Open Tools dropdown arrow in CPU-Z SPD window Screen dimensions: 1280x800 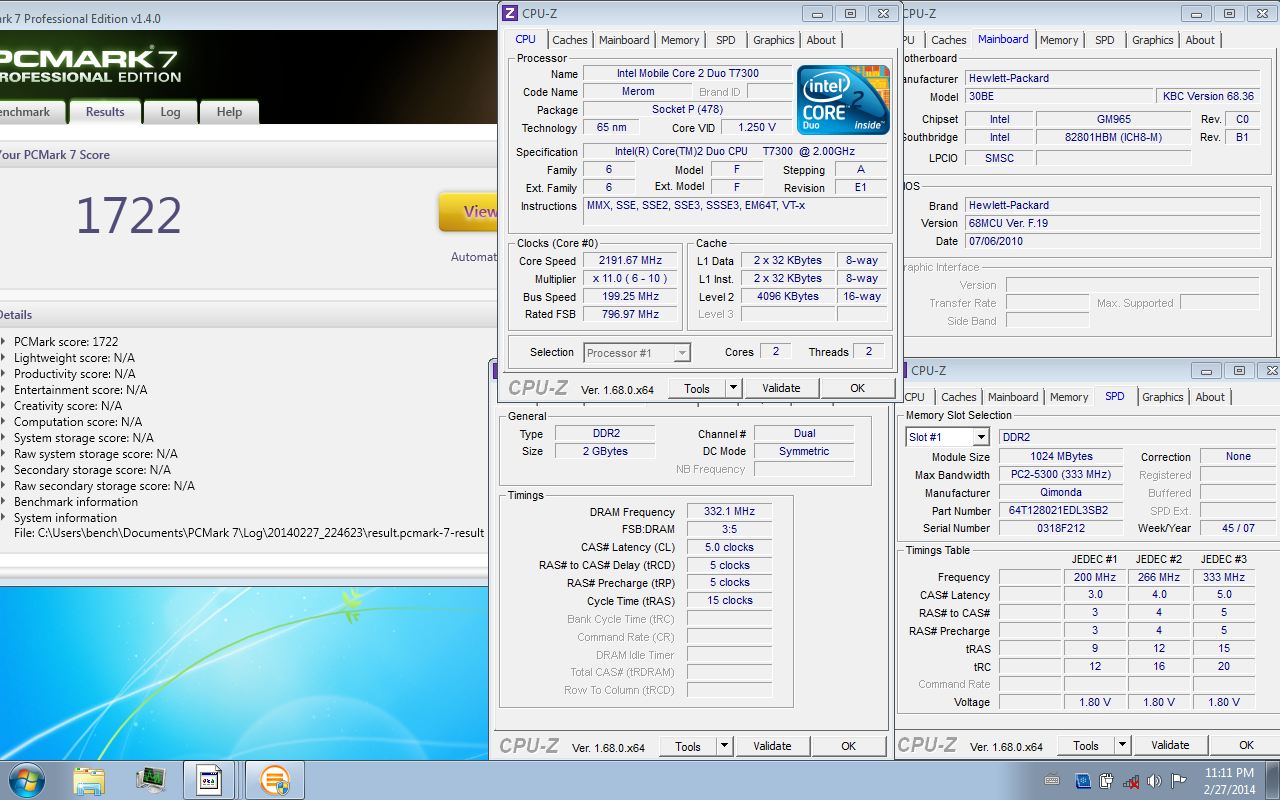[x=1122, y=745]
